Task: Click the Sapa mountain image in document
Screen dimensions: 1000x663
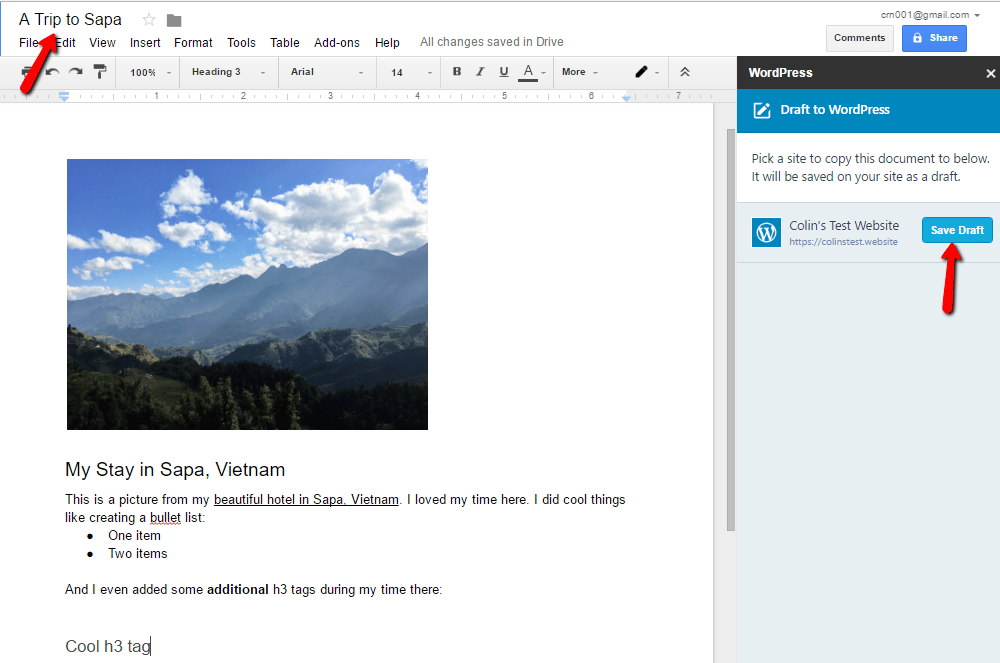Action: 247,294
